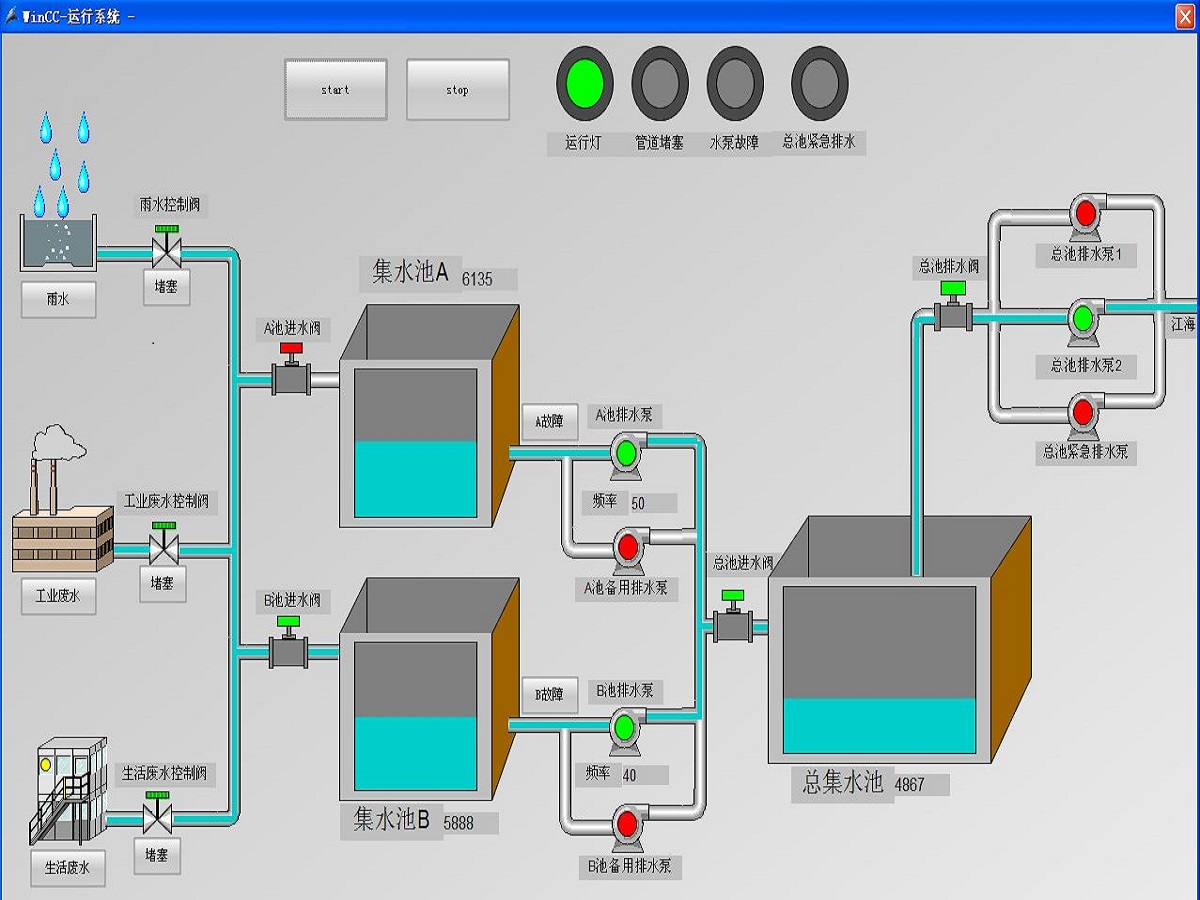Click the 生活废水控制阀 valve icon

pyautogui.click(x=157, y=813)
